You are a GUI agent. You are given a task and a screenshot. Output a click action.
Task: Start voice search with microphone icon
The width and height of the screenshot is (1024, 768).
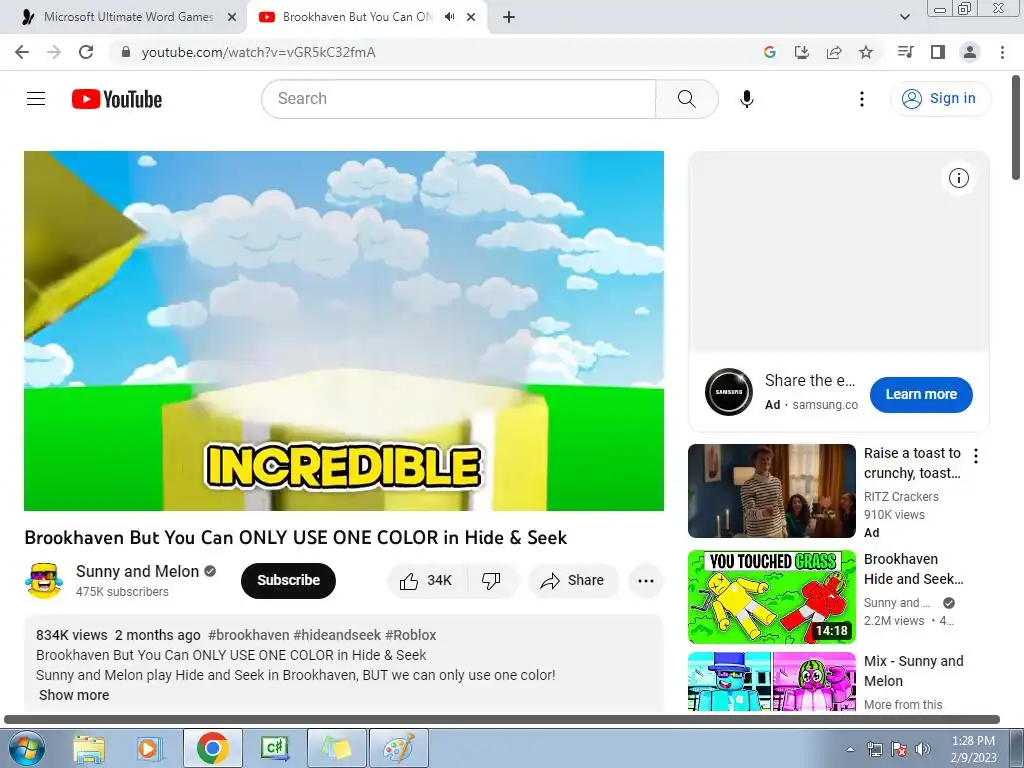746,99
